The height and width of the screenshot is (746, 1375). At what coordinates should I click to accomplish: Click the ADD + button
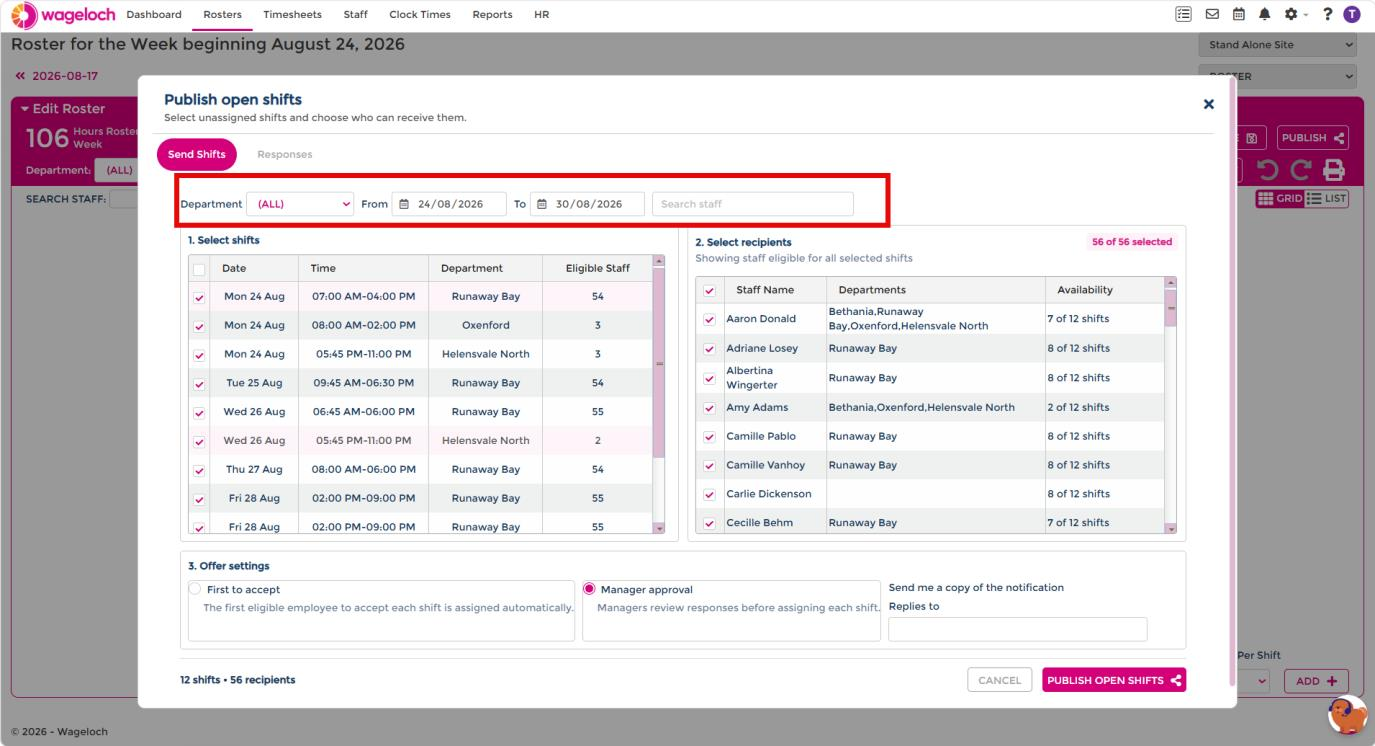point(1317,681)
